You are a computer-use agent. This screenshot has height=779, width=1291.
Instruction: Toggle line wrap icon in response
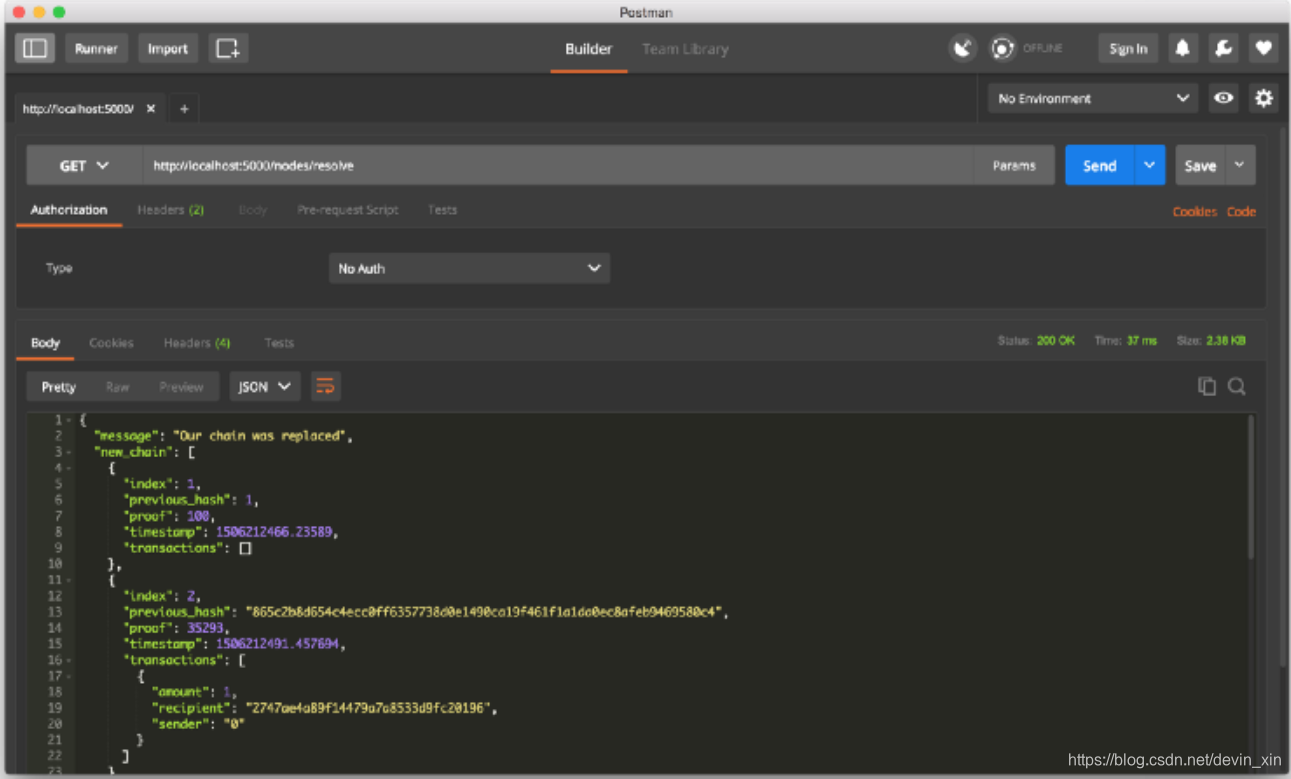[x=325, y=387]
